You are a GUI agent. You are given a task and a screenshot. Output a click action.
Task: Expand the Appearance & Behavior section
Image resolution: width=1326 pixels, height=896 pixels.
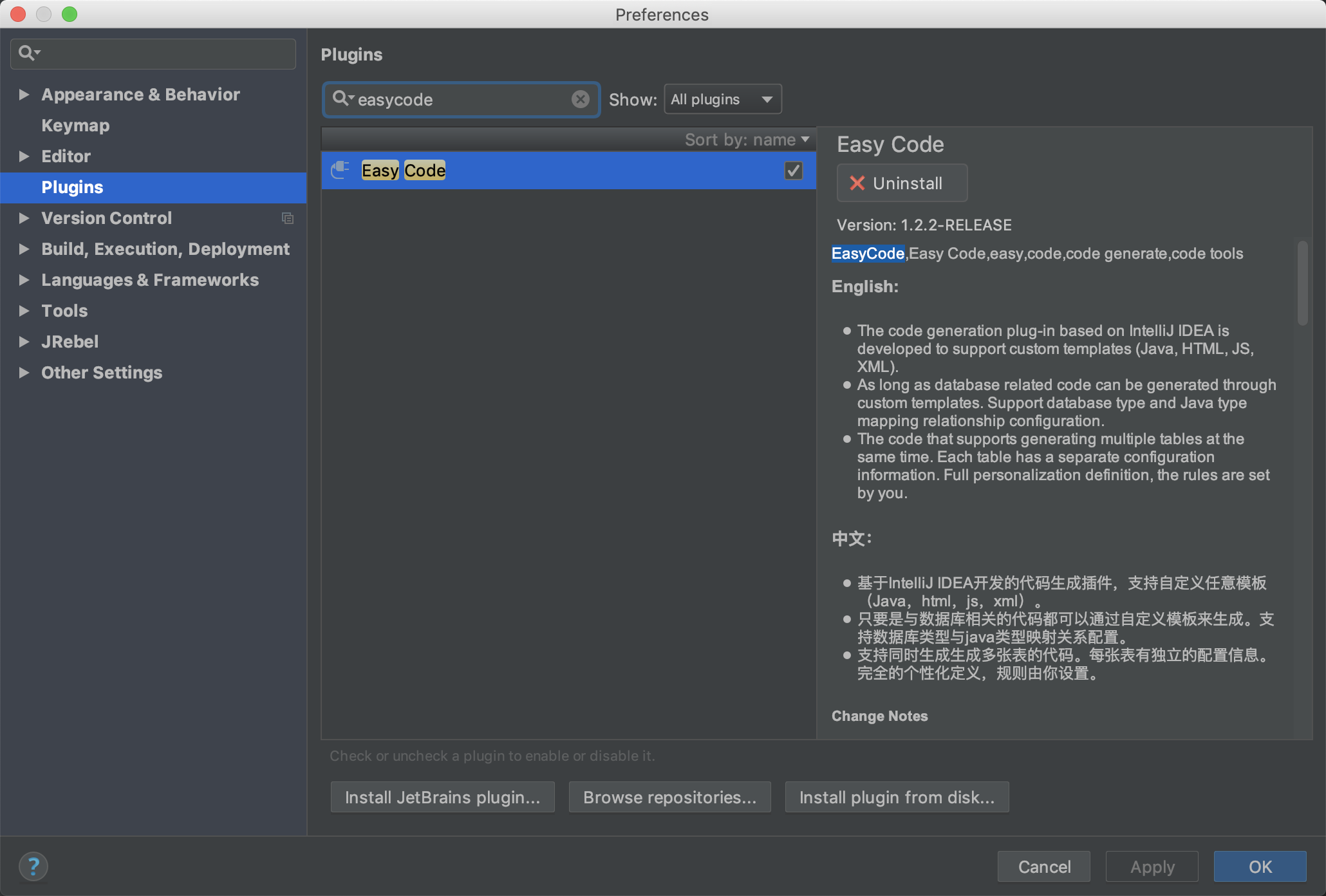(x=24, y=95)
